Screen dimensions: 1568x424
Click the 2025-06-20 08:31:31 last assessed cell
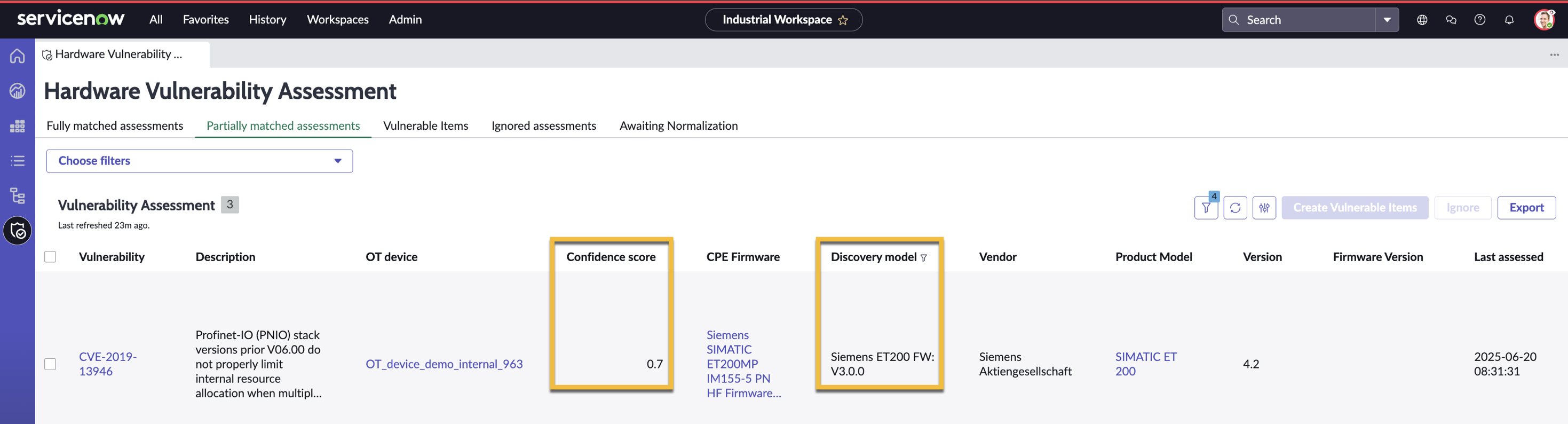(1504, 364)
